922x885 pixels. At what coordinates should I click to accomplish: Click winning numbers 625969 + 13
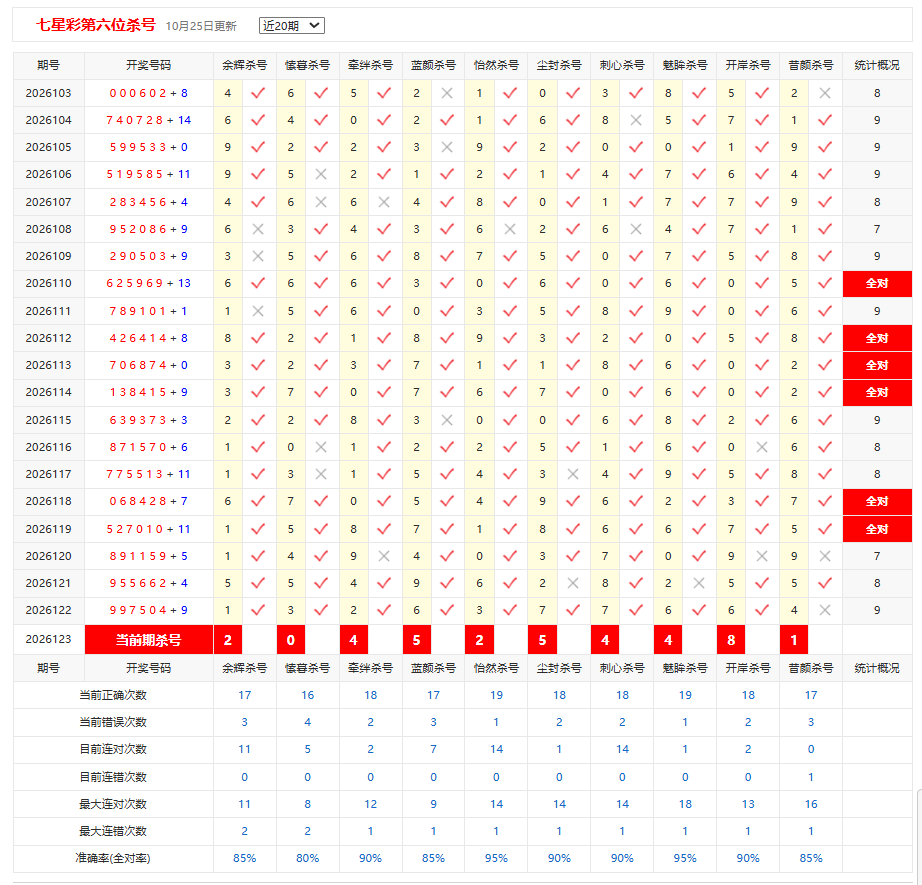(149, 283)
